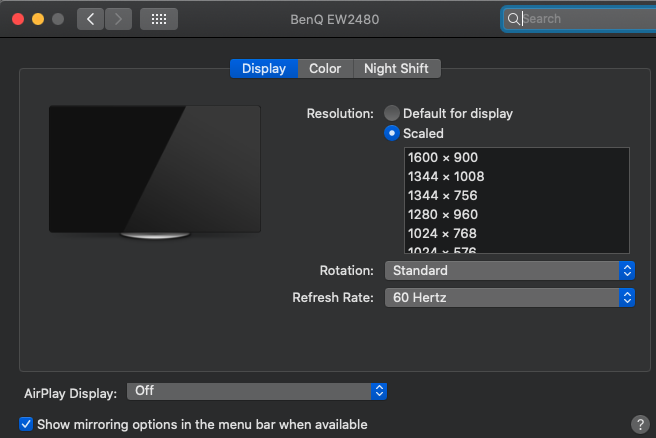Choose the 1280 × 960 resolution
Image resolution: width=656 pixels, height=438 pixels.
click(x=517, y=215)
